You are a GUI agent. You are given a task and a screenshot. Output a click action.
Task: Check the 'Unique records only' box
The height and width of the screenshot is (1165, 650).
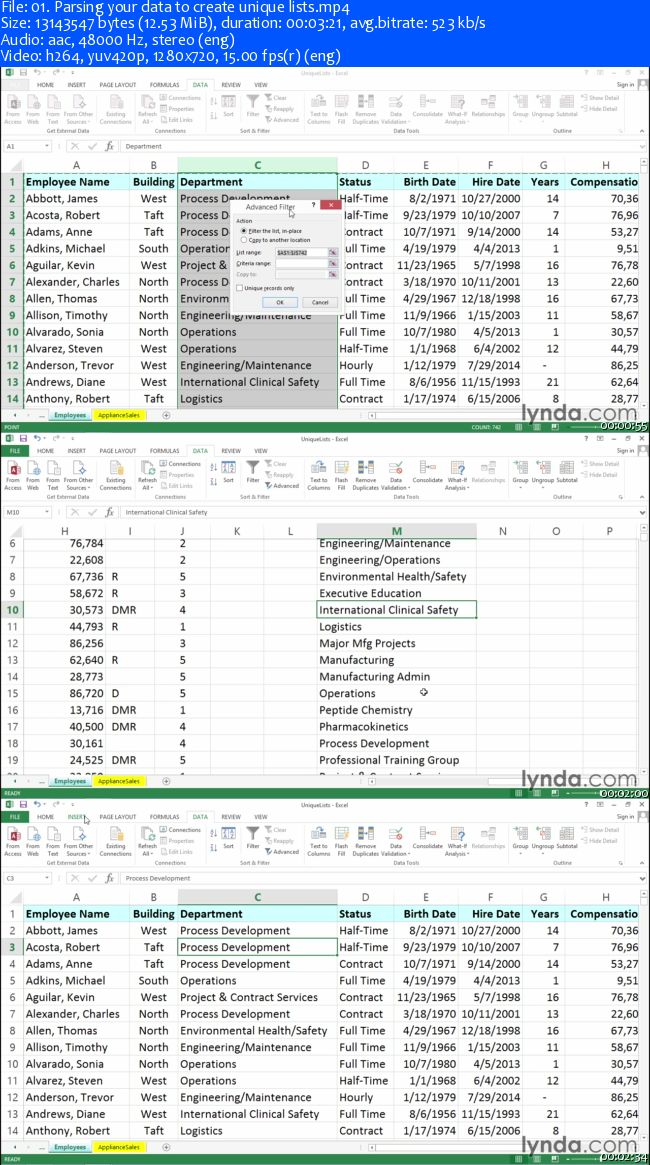265,288
